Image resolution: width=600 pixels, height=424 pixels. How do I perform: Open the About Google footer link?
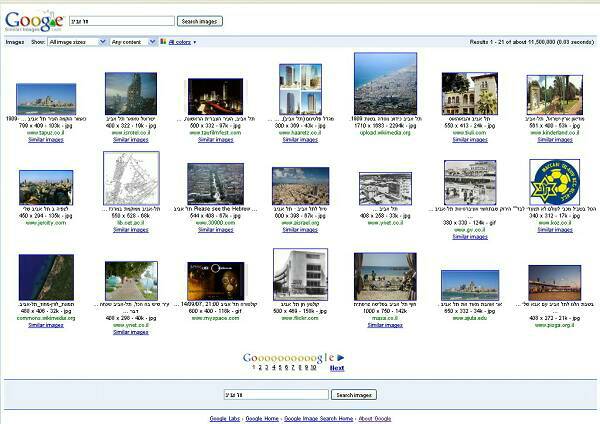click(375, 419)
